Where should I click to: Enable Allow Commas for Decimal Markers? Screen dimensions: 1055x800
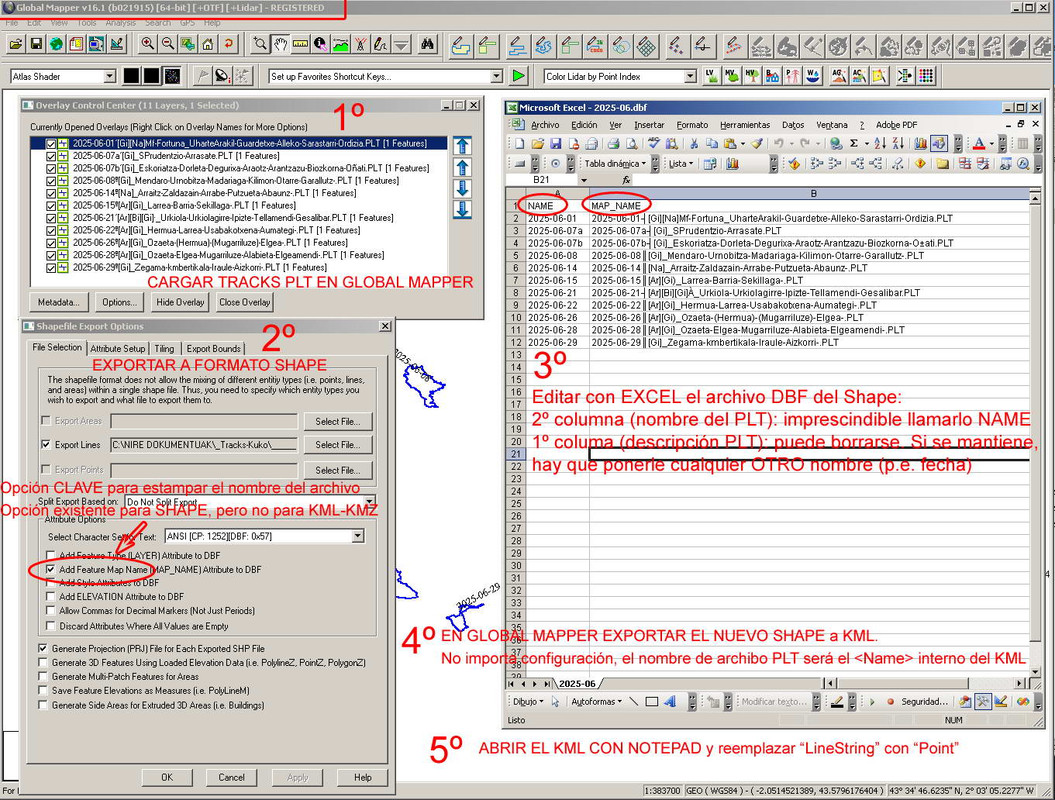(50, 611)
